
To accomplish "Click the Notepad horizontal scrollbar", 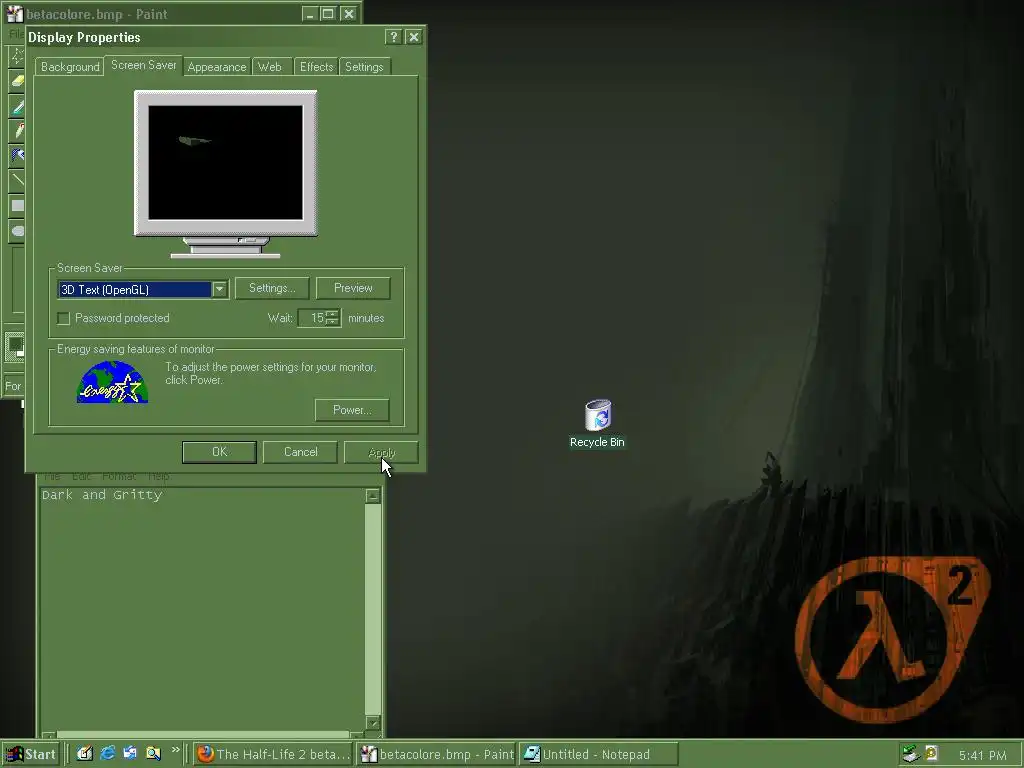I will coord(202,735).
